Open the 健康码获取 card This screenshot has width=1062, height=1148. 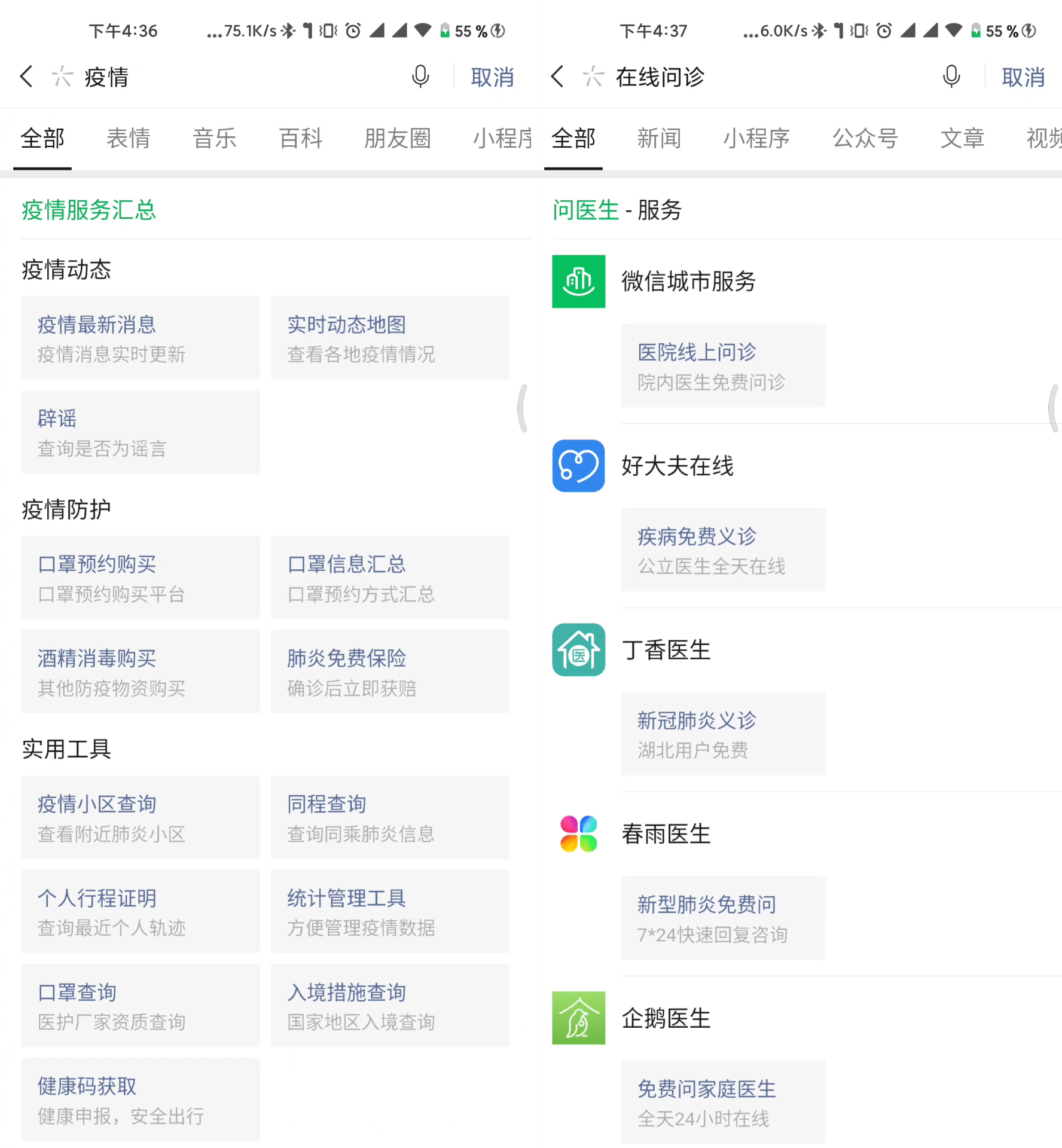[x=141, y=1099]
